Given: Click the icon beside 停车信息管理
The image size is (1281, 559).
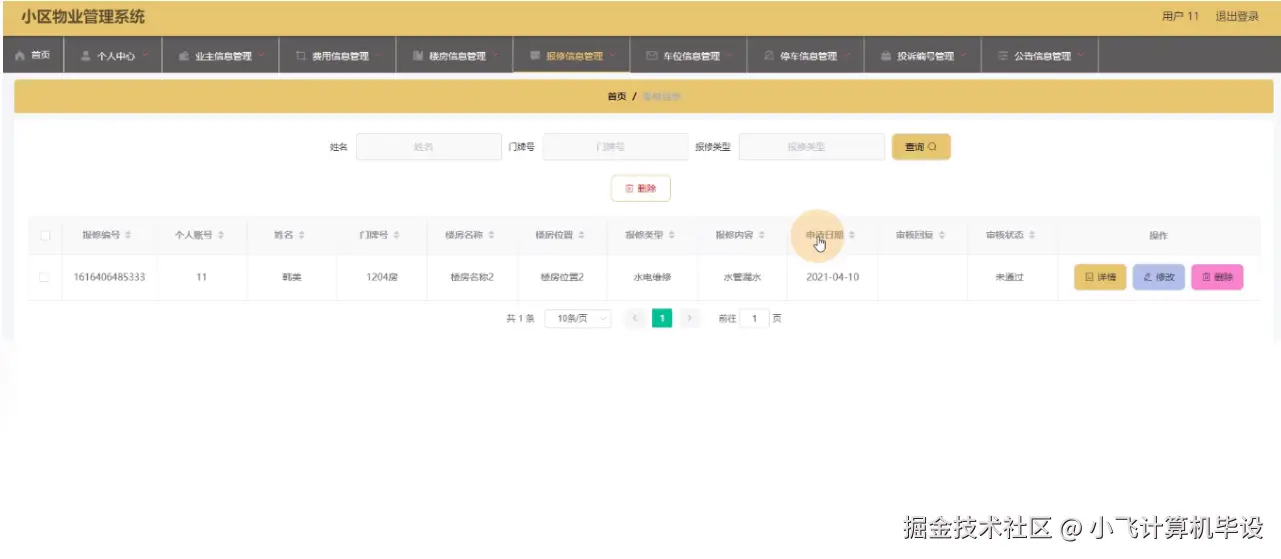Looking at the screenshot, I should pos(769,56).
